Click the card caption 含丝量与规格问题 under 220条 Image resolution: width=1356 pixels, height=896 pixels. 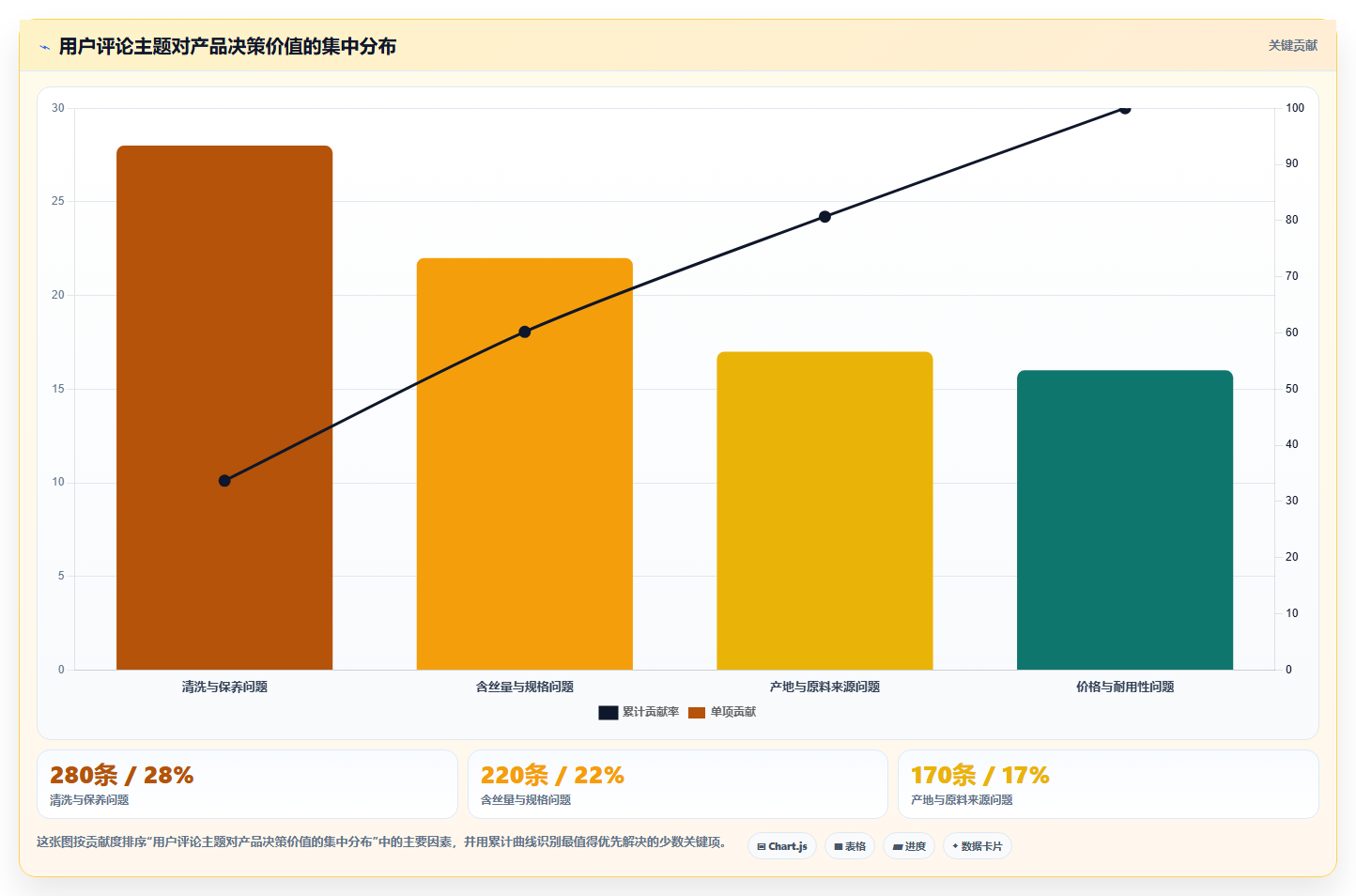point(526,800)
